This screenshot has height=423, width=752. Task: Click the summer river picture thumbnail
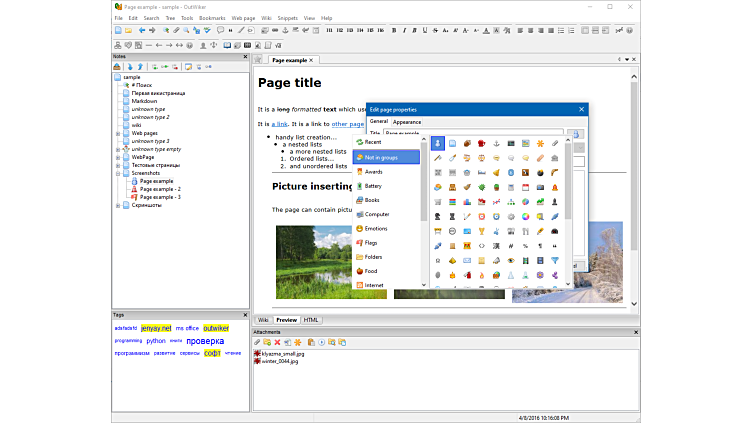coord(331,262)
